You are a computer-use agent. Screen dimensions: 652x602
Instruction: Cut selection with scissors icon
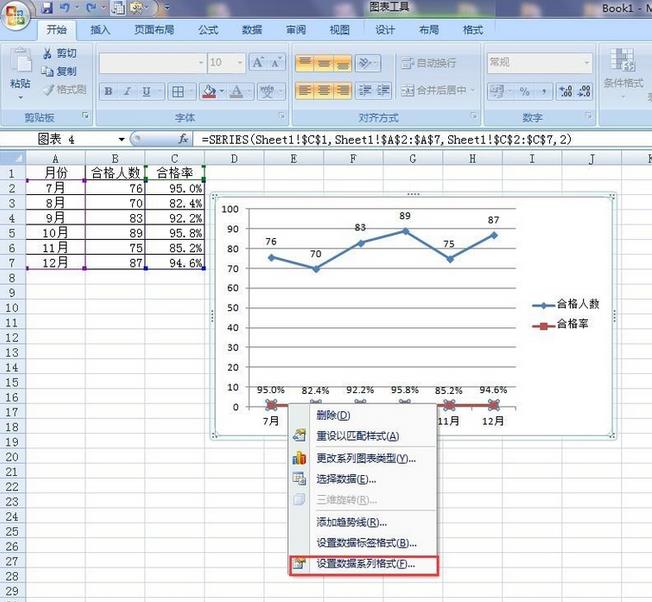(x=47, y=53)
